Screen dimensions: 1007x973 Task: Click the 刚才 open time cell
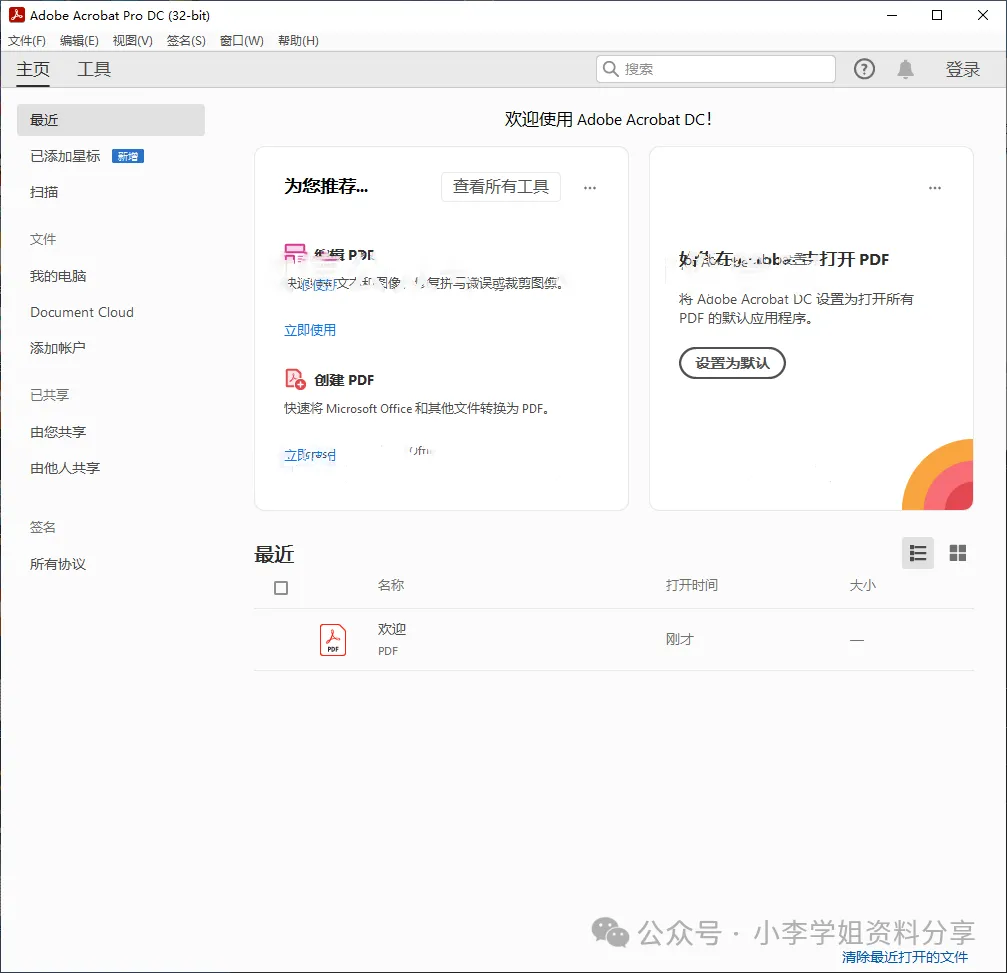coord(679,640)
